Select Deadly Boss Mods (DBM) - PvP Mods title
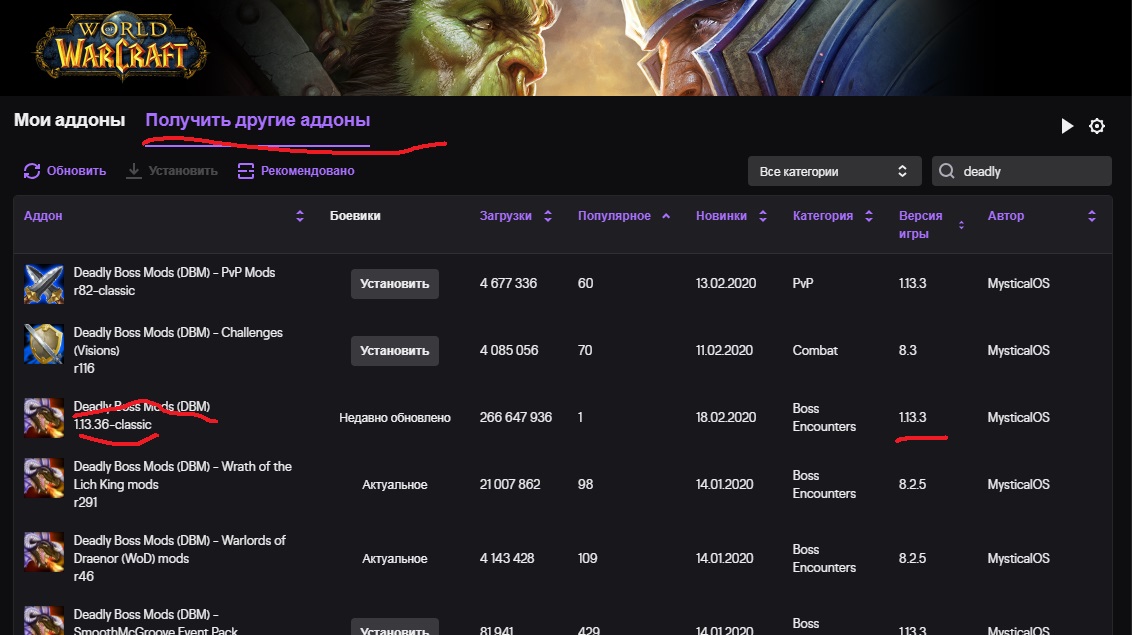Screen dimensions: 1132x635 (174, 272)
